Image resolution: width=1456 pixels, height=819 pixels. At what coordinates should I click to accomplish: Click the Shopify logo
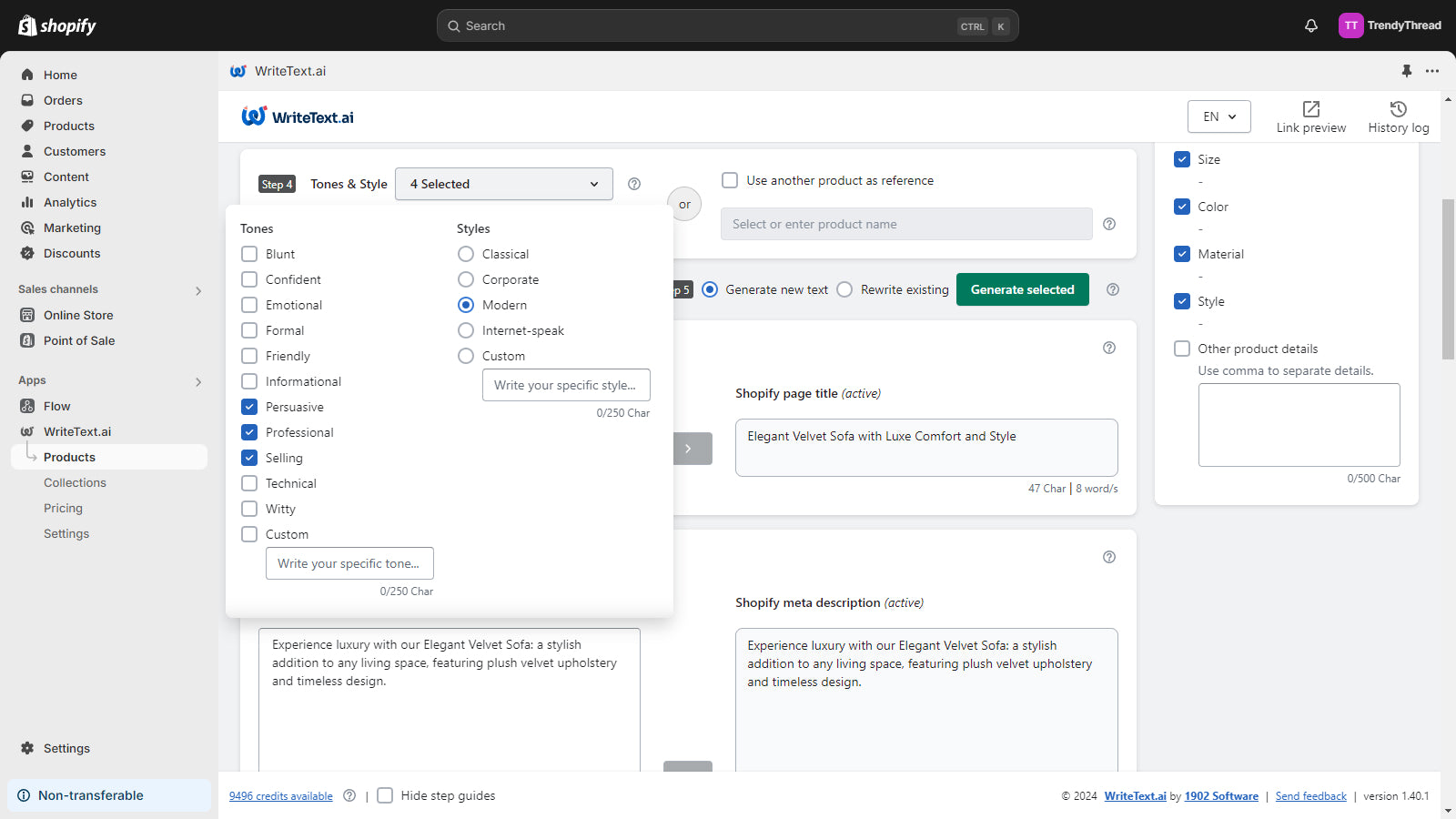pyautogui.click(x=56, y=25)
